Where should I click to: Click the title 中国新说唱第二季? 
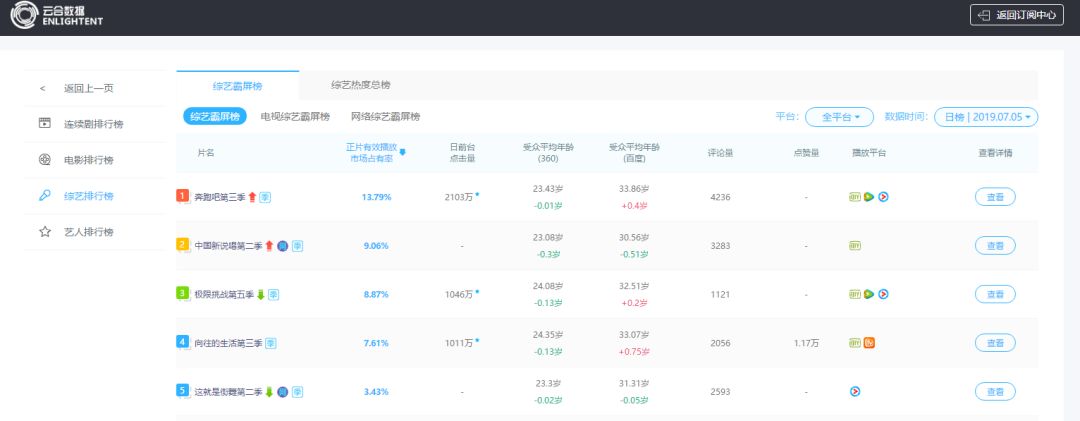[x=229, y=246]
